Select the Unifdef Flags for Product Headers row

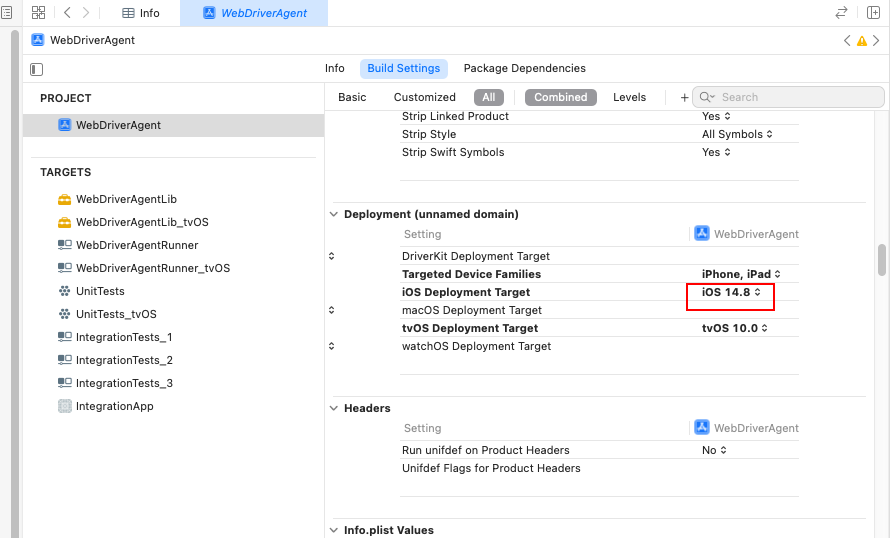(599, 468)
